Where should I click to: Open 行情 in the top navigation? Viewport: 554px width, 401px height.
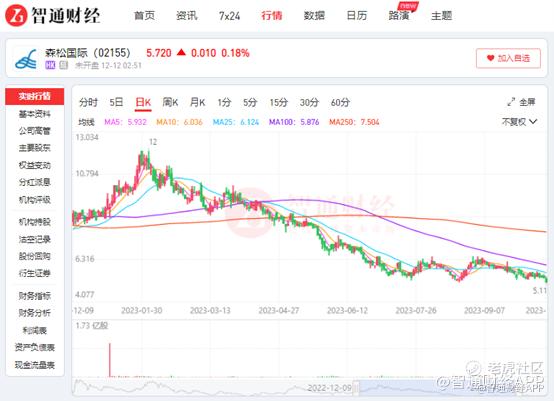[x=271, y=16]
